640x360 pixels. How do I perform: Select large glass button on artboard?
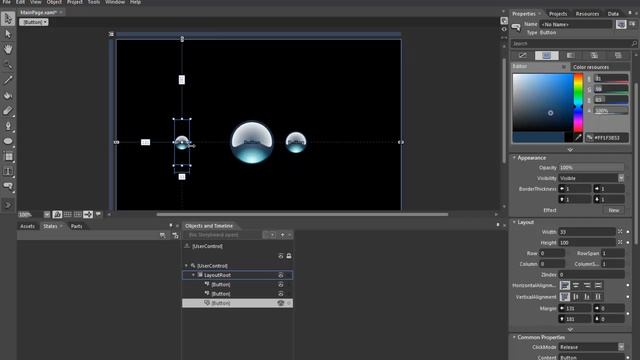pos(252,142)
